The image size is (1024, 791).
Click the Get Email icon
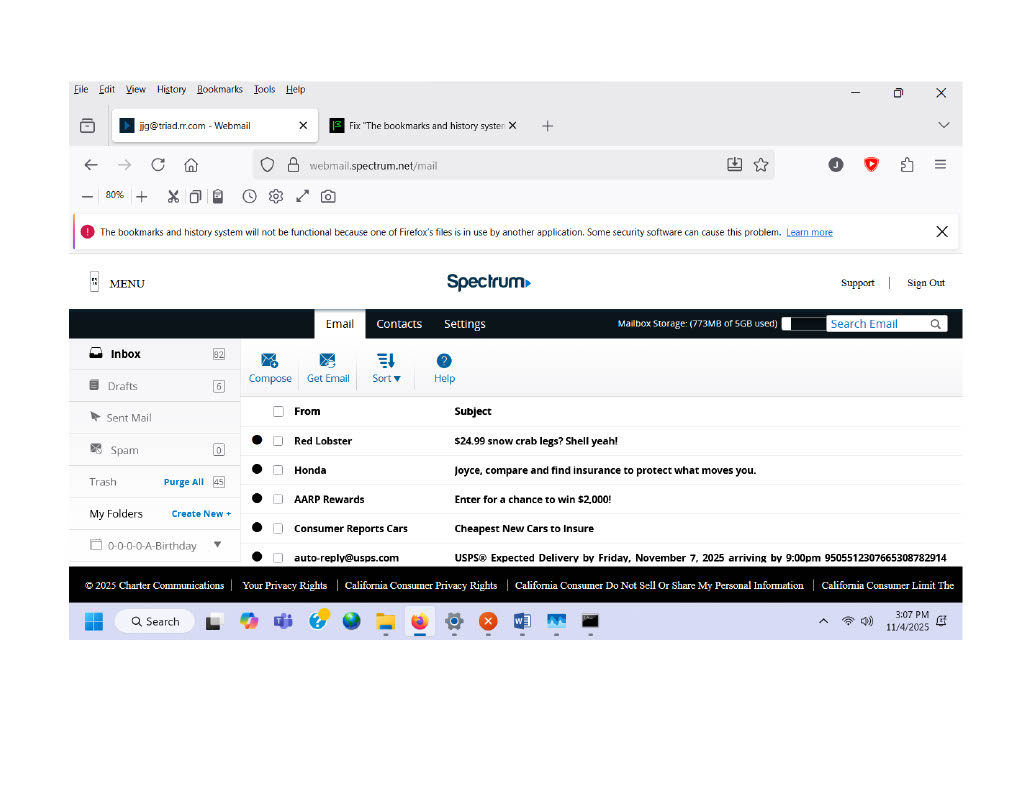(x=327, y=361)
